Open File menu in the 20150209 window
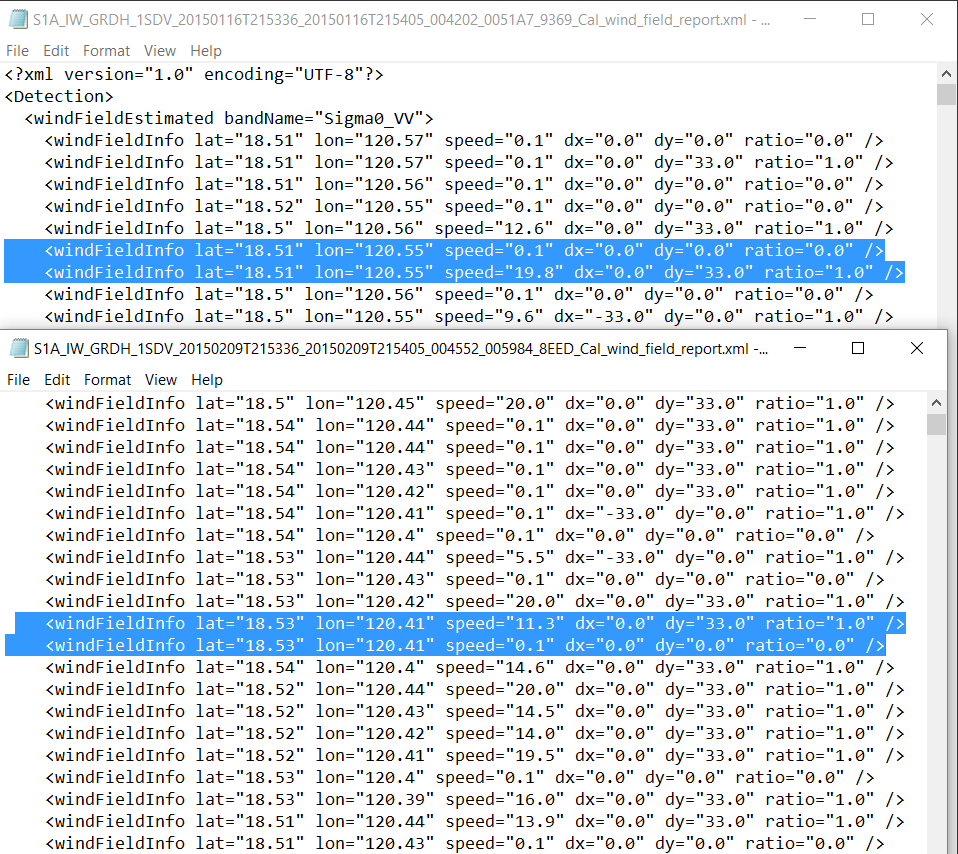This screenshot has width=958, height=854. [19, 380]
